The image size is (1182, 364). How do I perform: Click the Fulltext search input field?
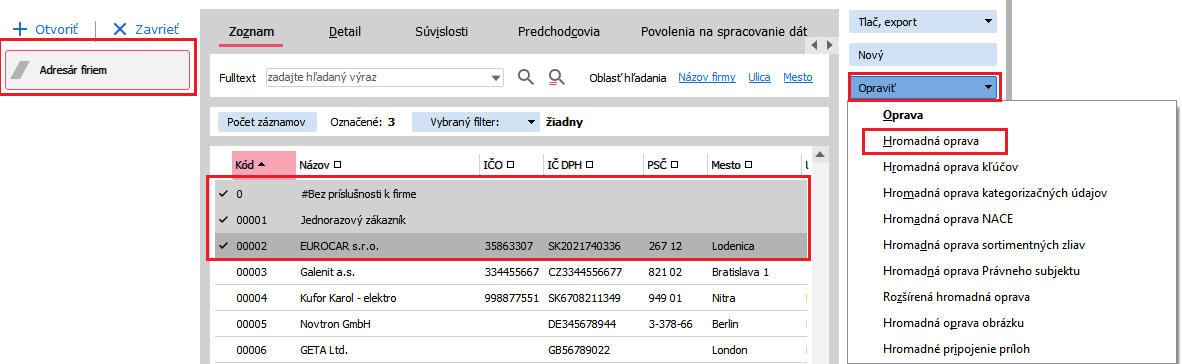pos(378,78)
